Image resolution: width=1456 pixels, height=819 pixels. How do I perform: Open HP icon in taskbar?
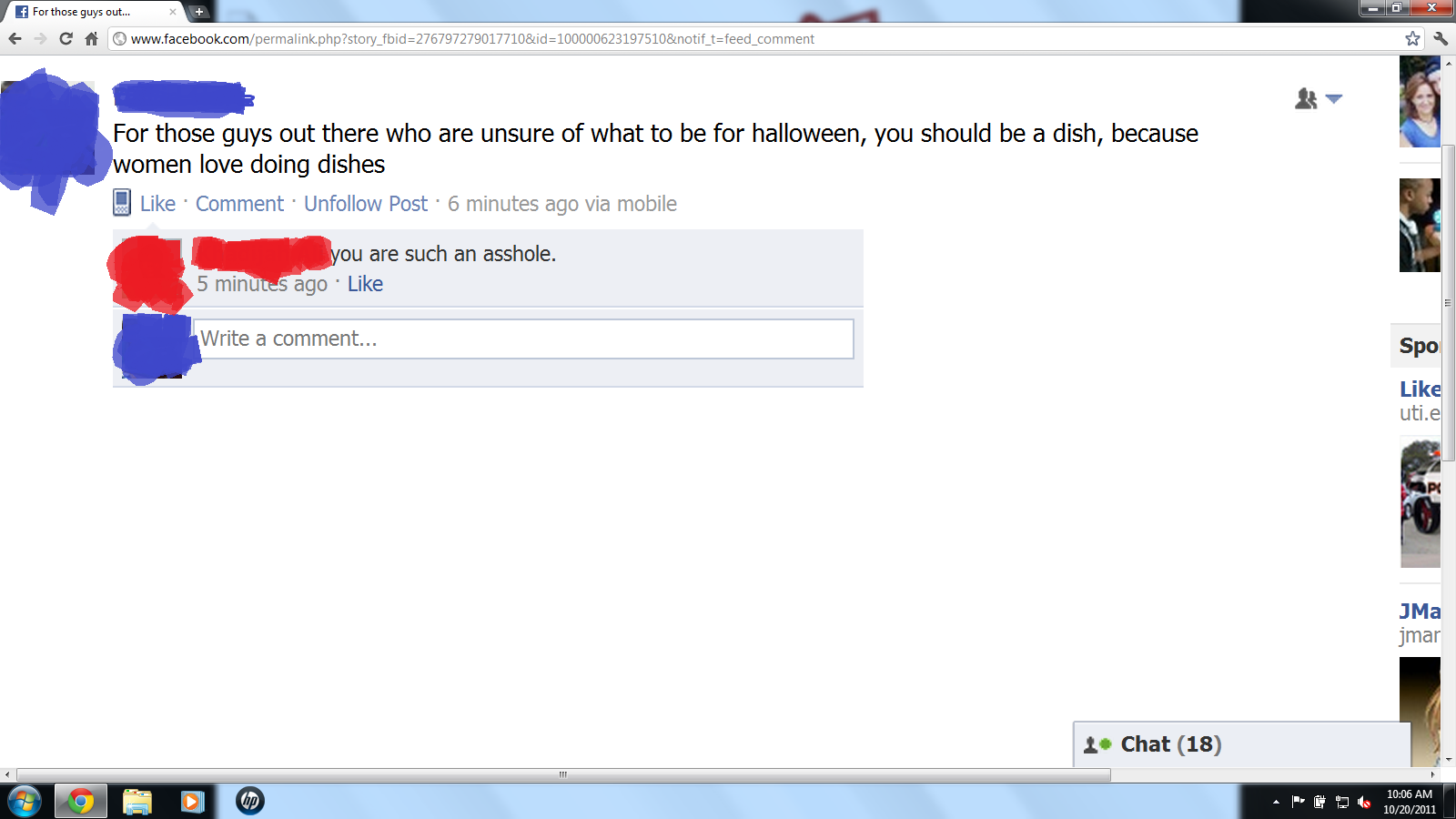[x=250, y=801]
